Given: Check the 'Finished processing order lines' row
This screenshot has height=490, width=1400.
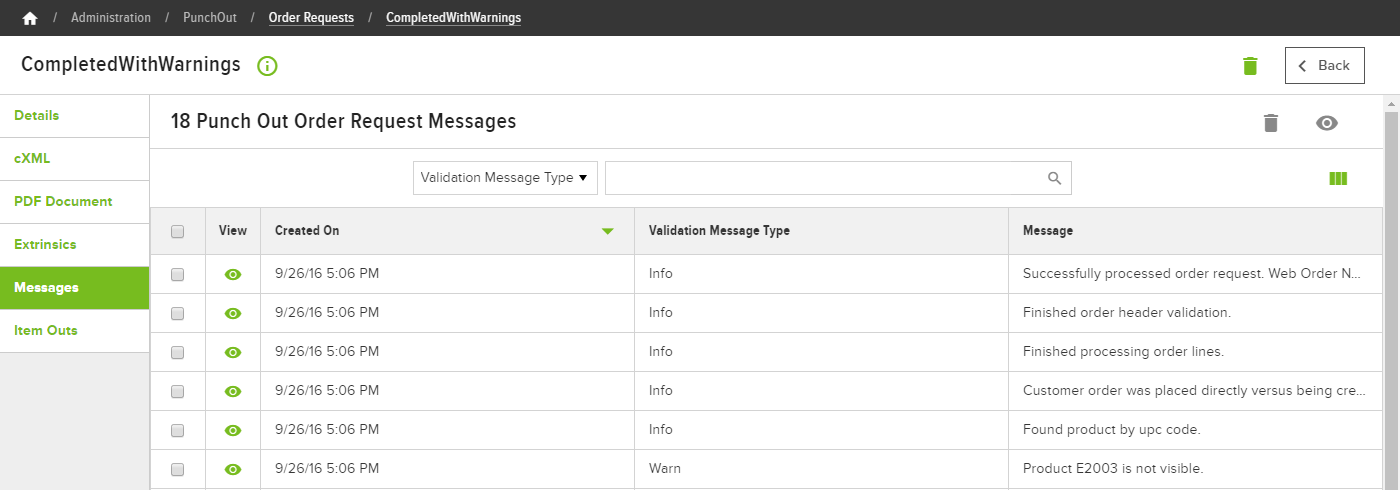Looking at the screenshot, I should (x=178, y=352).
